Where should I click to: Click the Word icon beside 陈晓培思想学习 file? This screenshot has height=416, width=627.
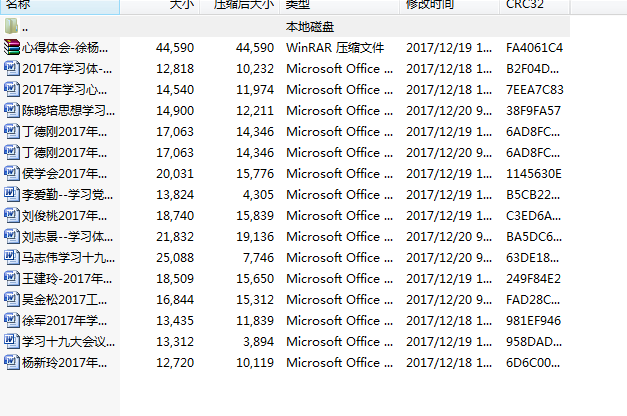tap(11, 110)
